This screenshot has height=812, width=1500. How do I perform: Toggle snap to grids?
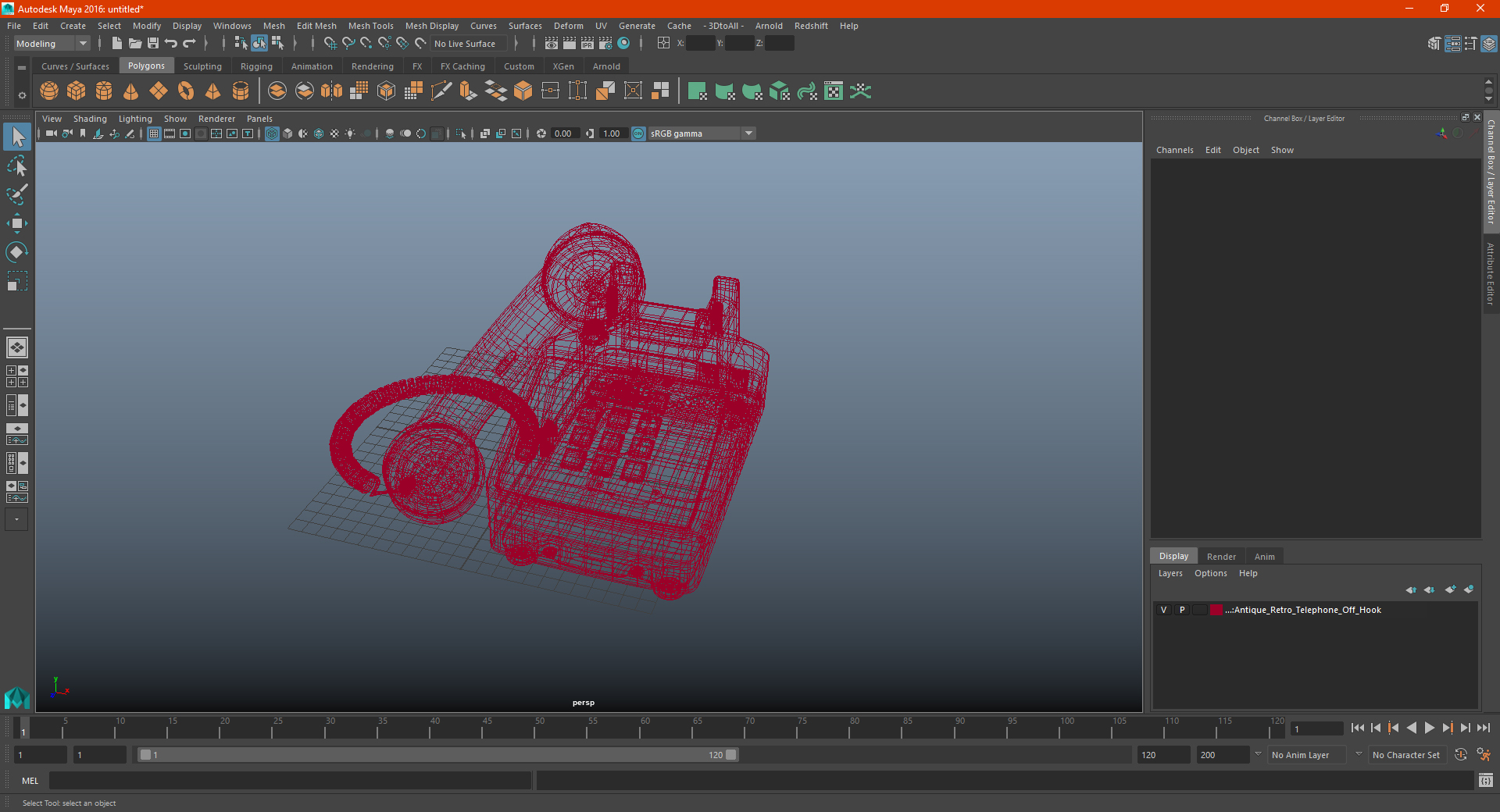pos(330,44)
